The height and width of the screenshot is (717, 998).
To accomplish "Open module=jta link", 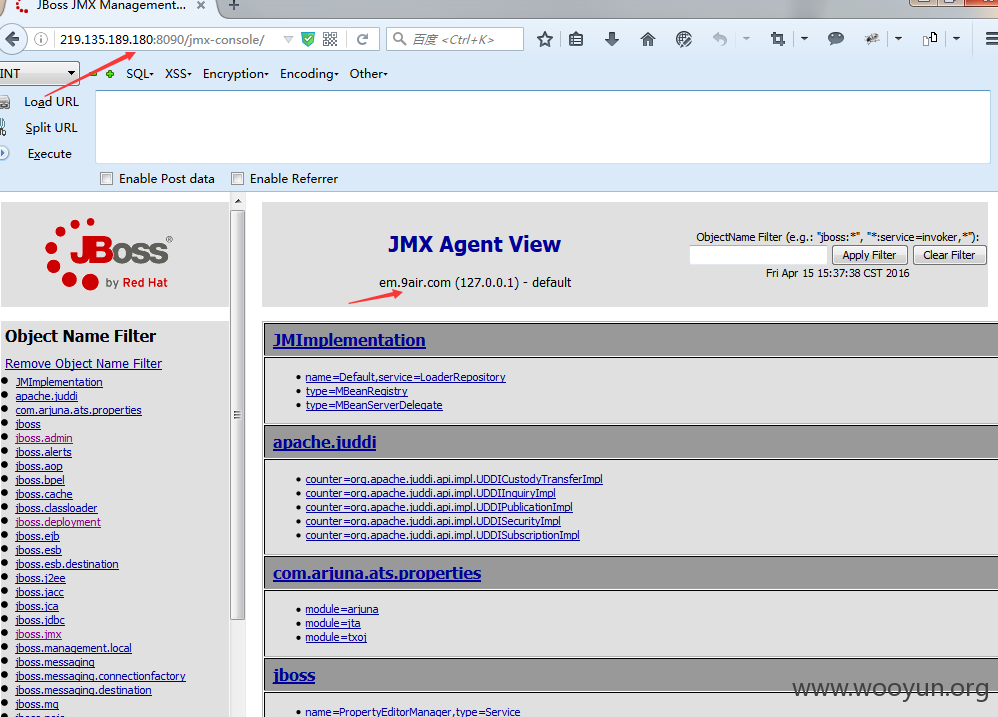I will (x=333, y=623).
